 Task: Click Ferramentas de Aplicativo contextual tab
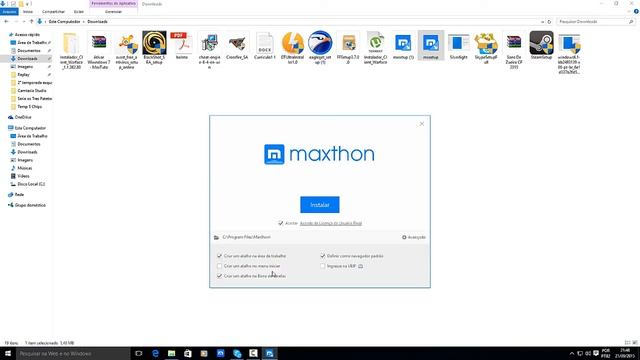coord(113,4)
